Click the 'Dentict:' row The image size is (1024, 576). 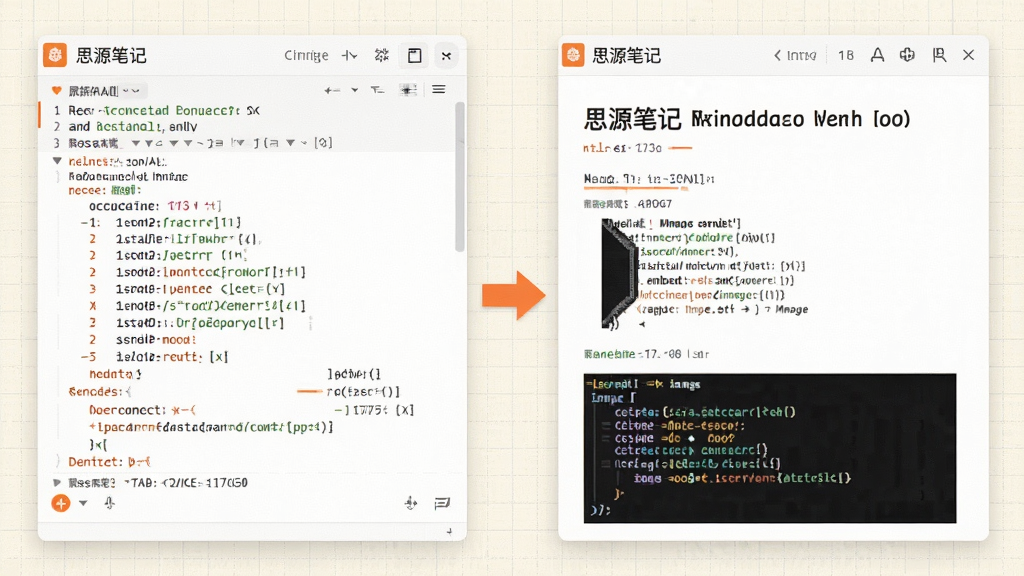coord(110,462)
